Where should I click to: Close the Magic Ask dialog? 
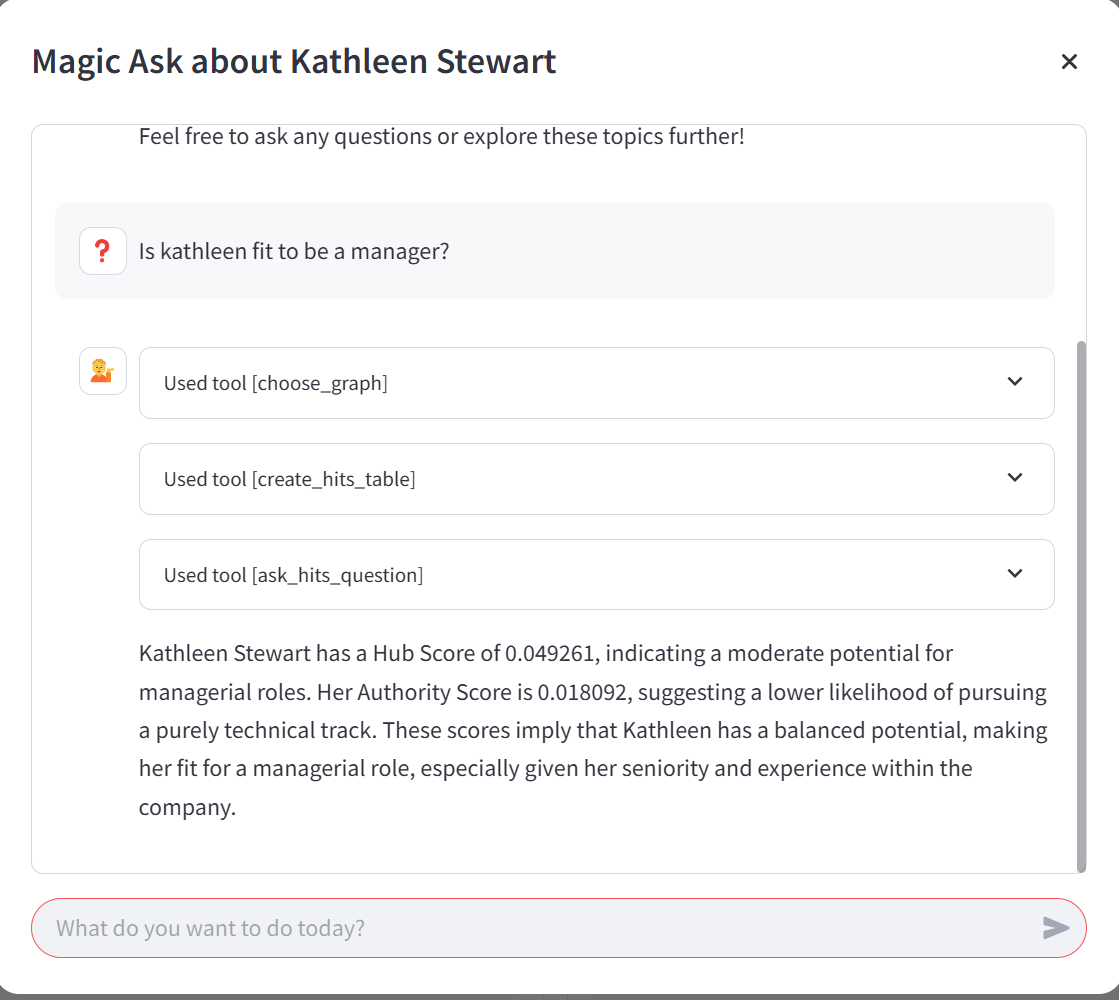coord(1069,62)
